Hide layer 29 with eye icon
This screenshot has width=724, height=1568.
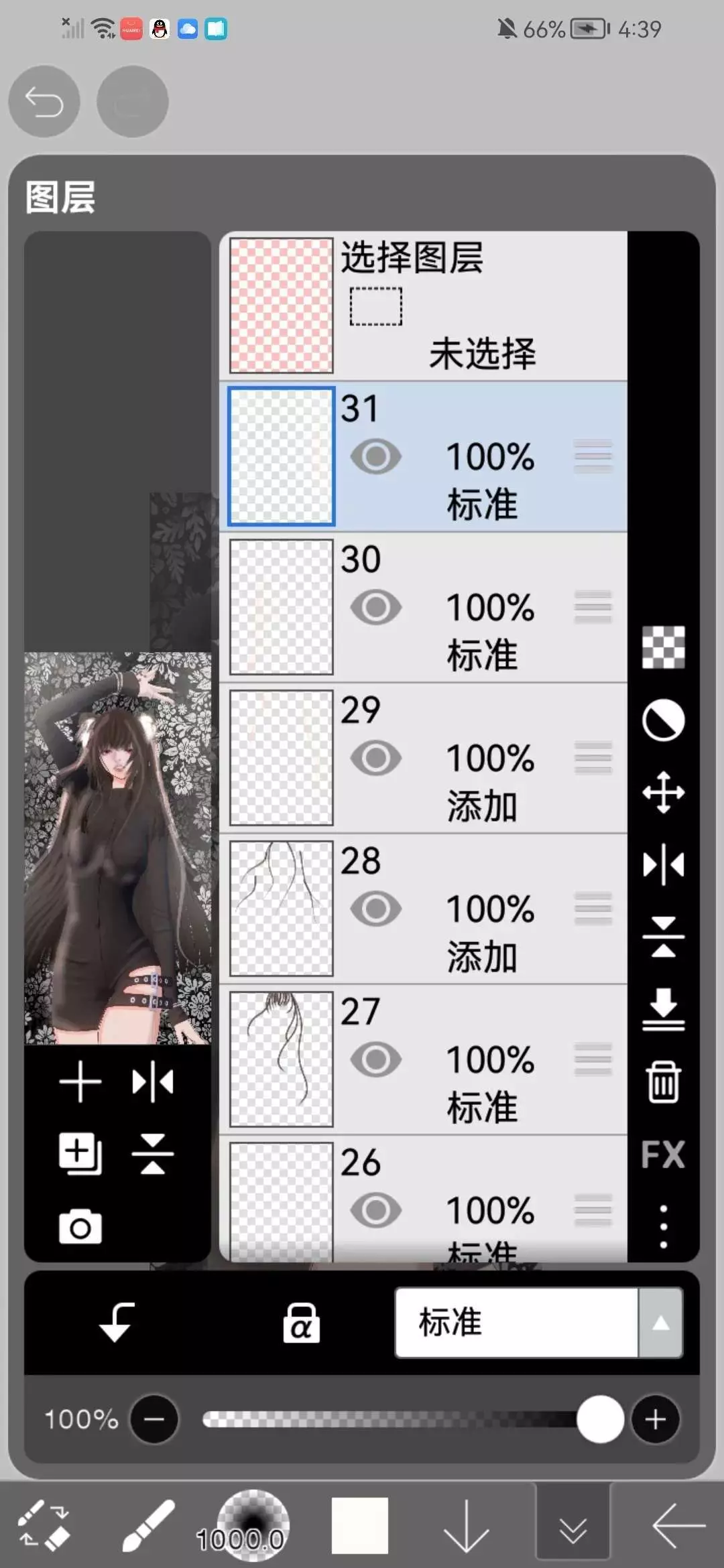click(376, 758)
